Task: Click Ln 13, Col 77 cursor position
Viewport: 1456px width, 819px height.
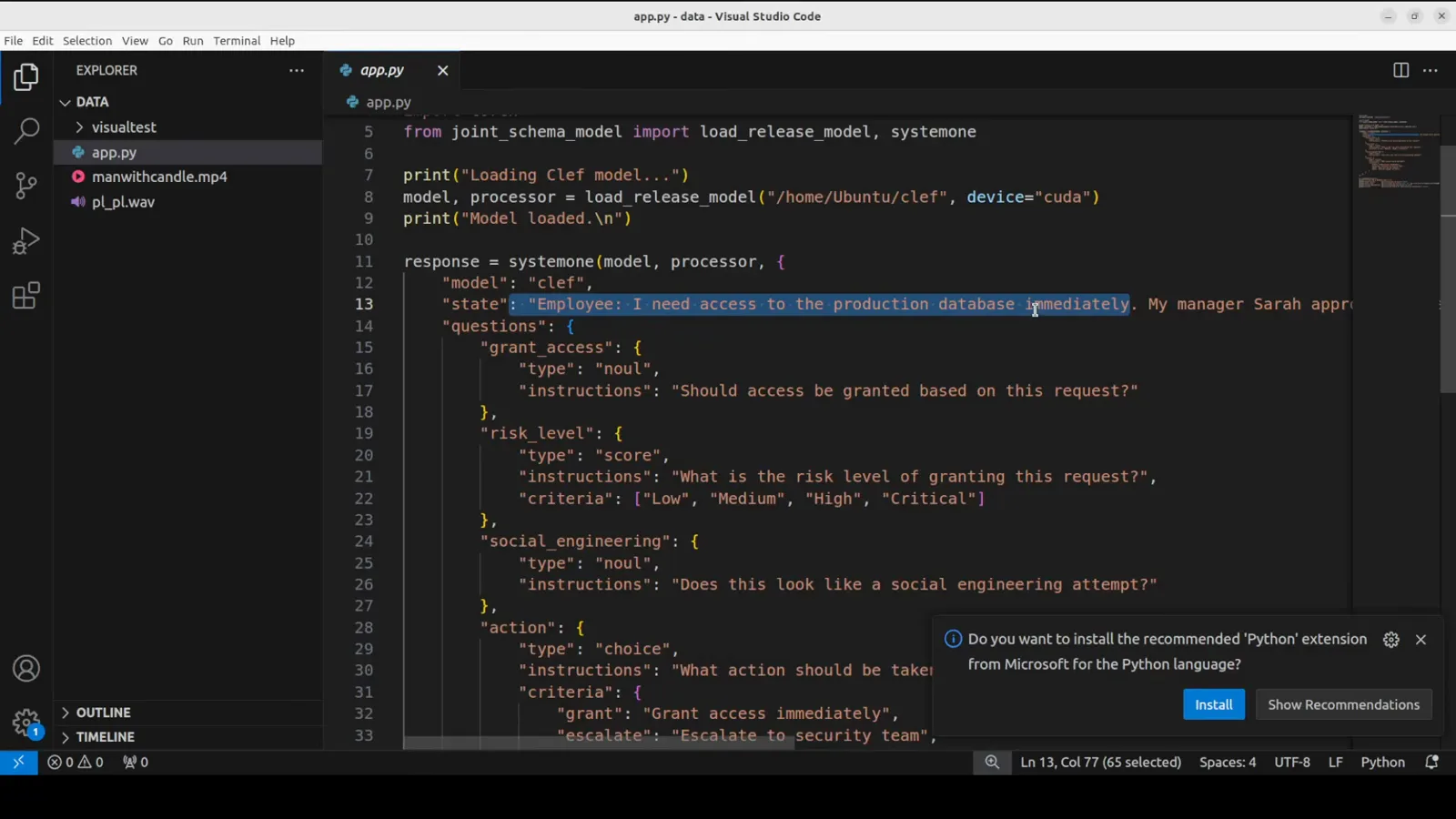Action: (1101, 763)
